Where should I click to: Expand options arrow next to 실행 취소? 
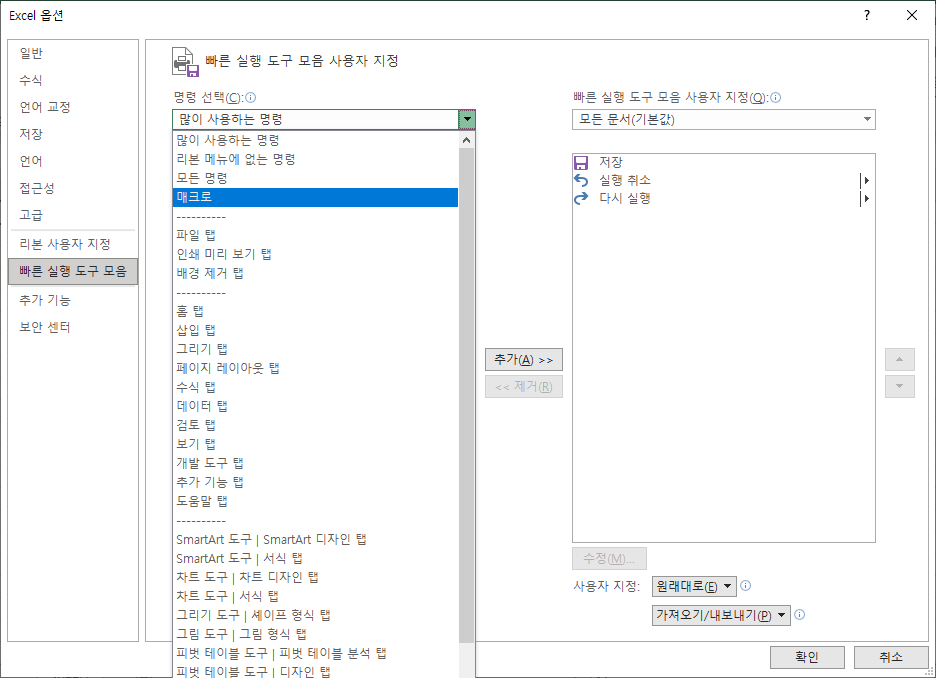coord(869,180)
